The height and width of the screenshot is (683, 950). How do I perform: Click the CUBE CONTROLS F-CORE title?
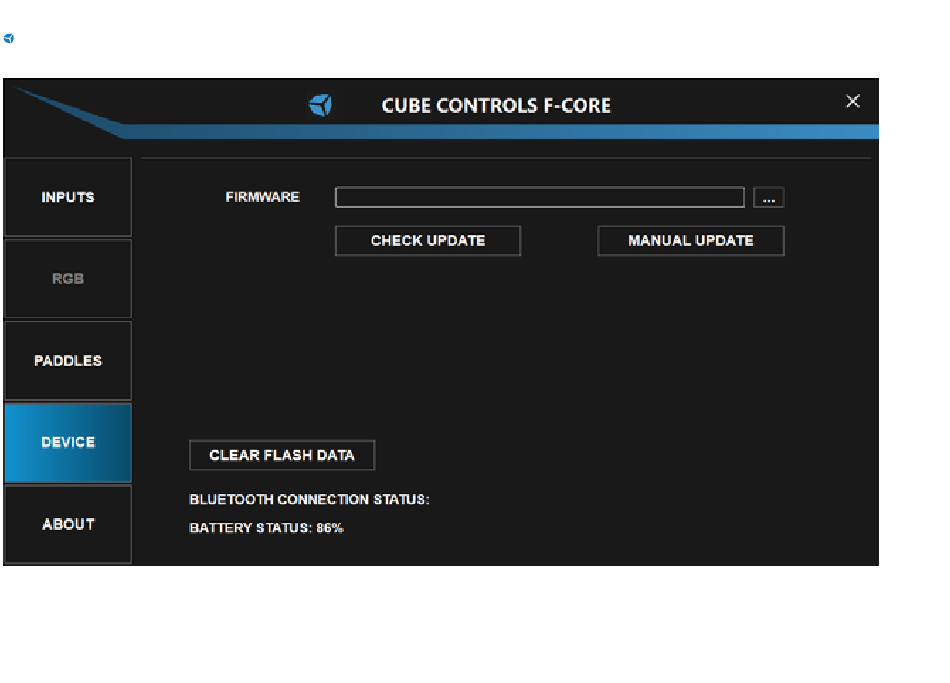point(496,105)
